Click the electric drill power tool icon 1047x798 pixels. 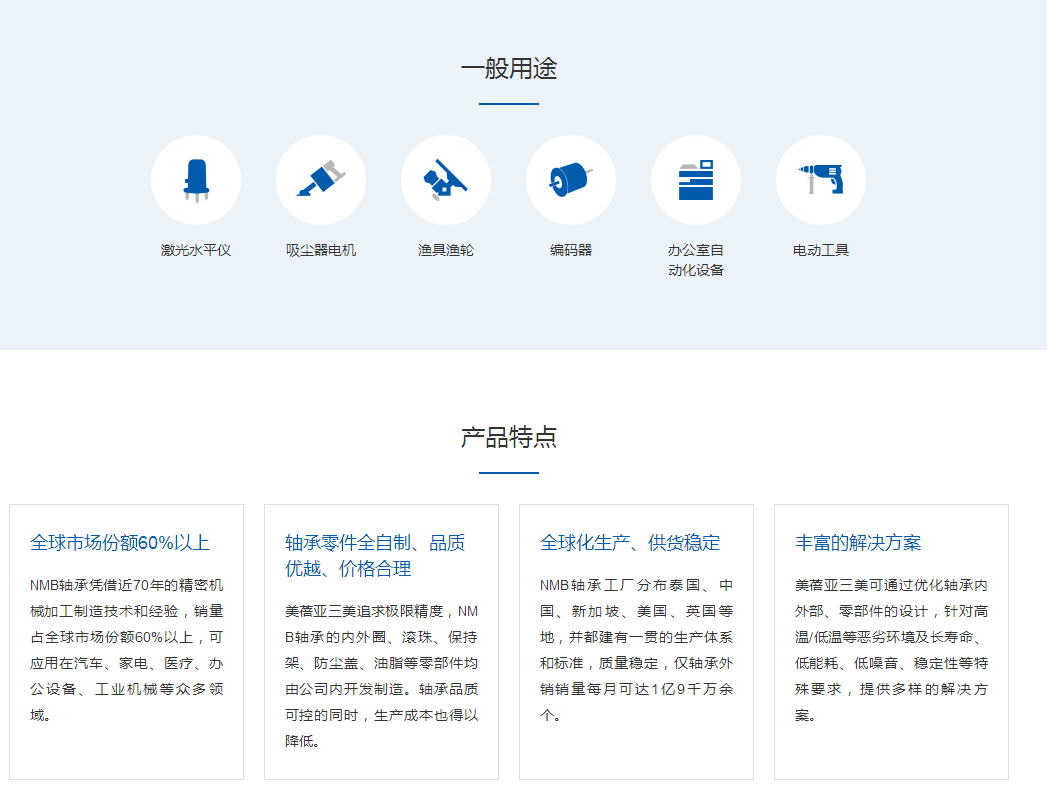coord(821,180)
